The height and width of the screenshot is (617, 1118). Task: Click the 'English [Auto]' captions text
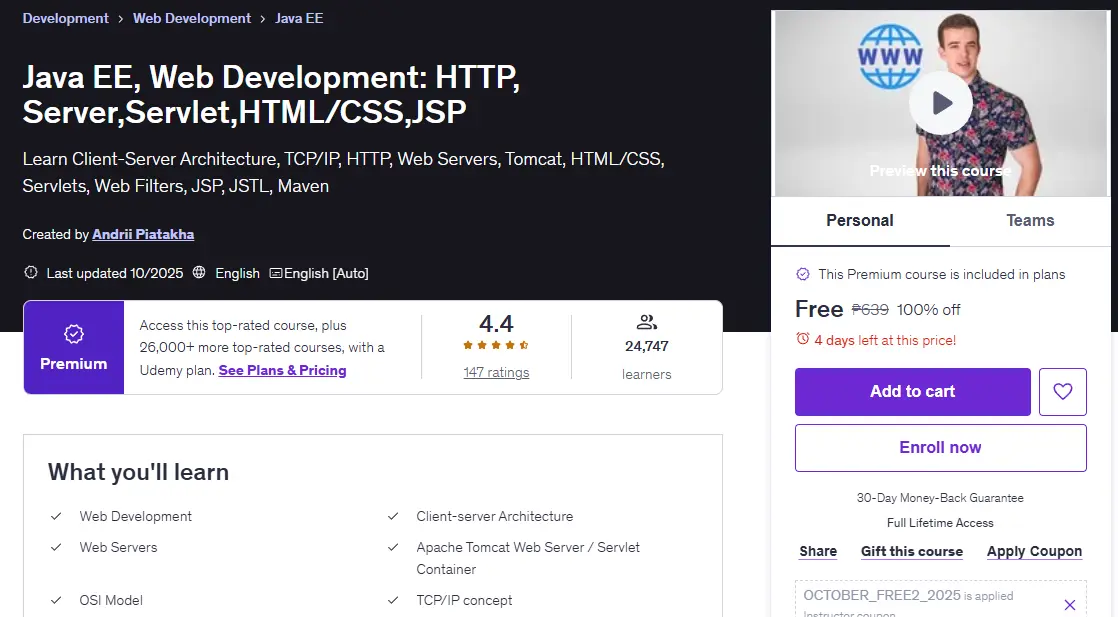tap(327, 273)
